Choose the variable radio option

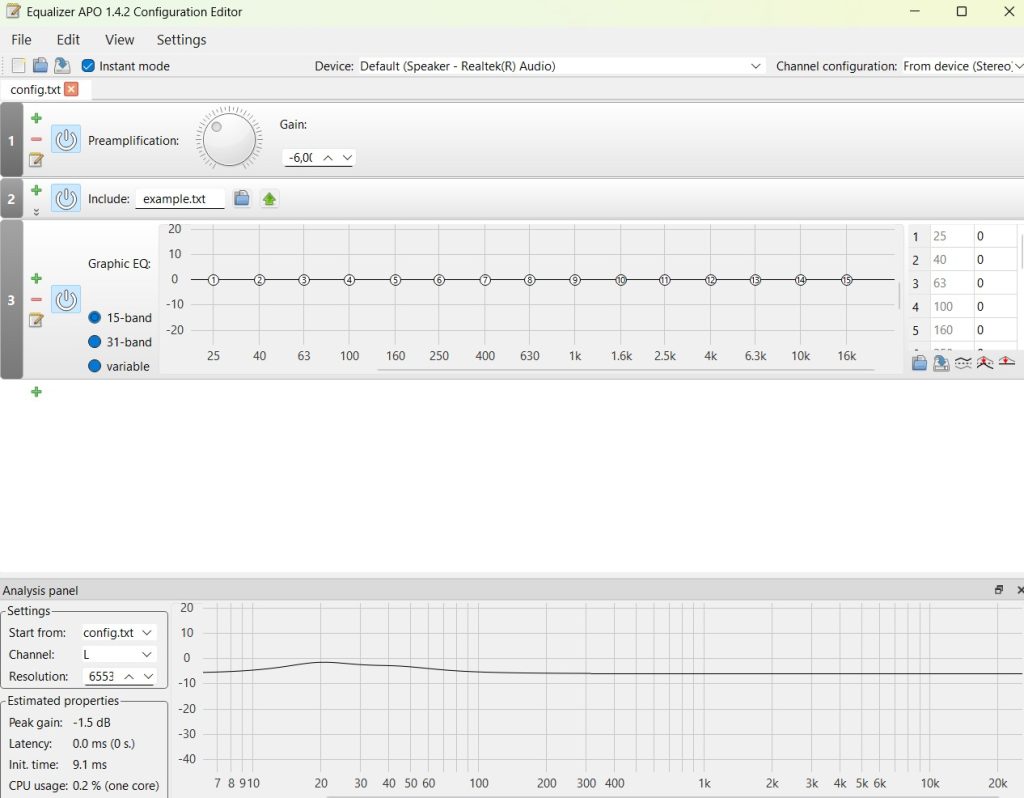tap(95, 366)
